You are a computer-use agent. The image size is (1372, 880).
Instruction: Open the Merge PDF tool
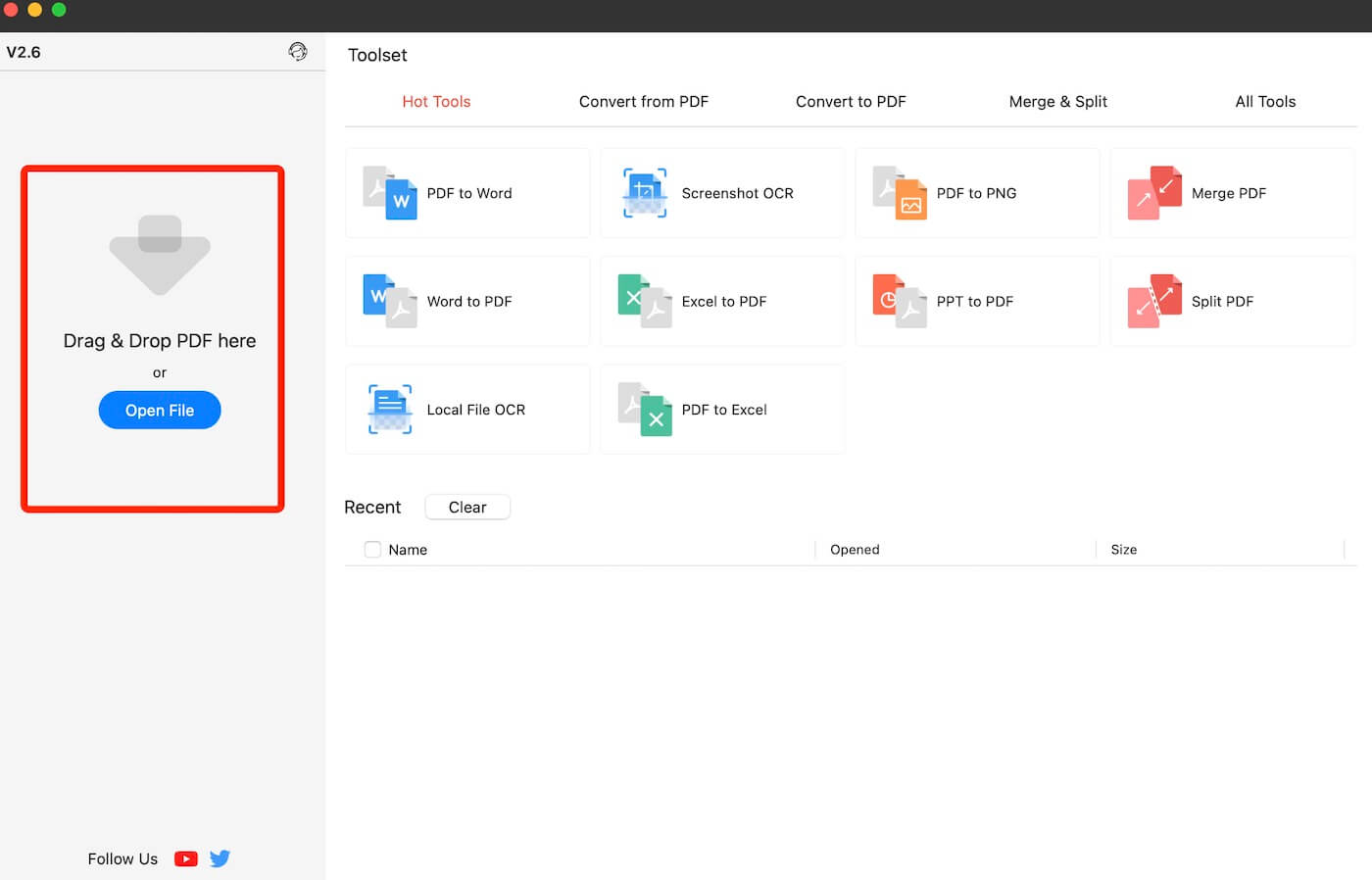tap(1232, 193)
